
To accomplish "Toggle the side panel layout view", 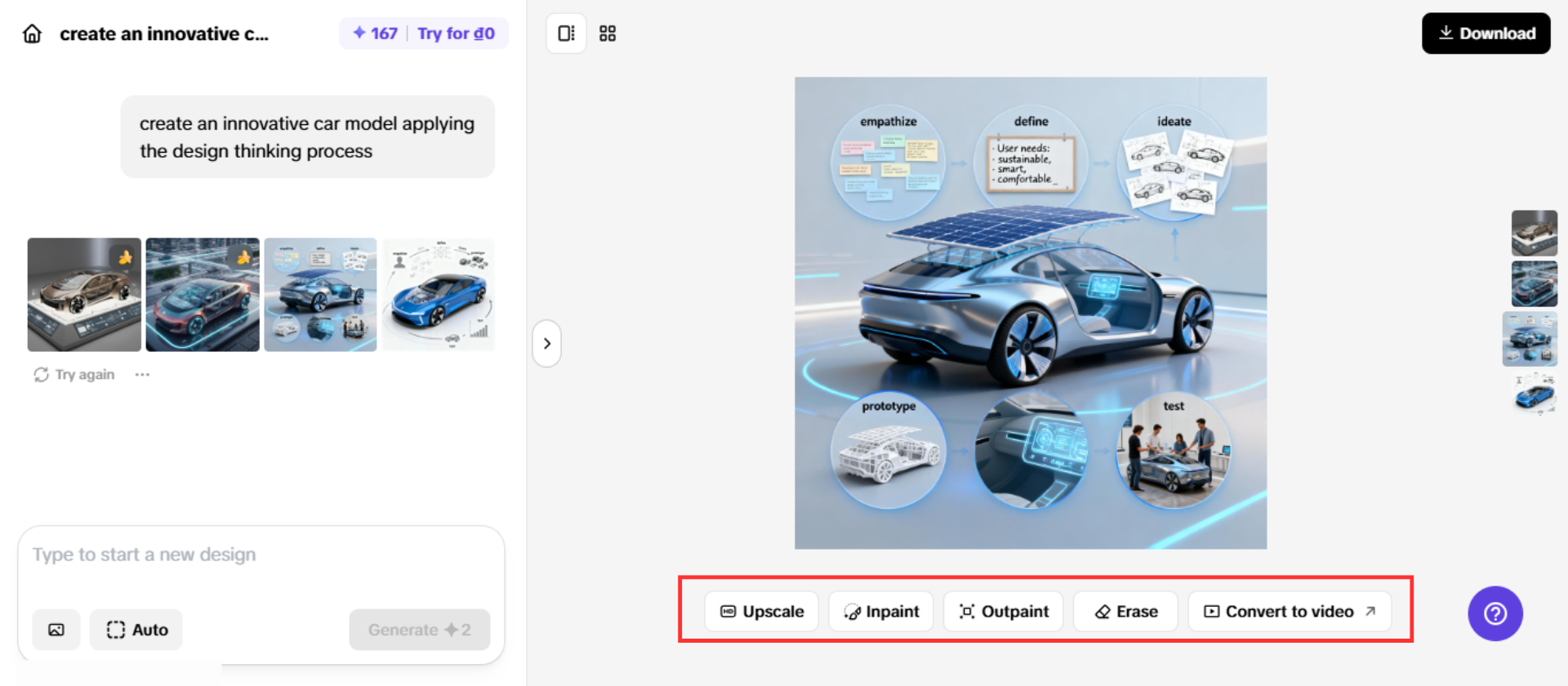I will click(x=566, y=33).
